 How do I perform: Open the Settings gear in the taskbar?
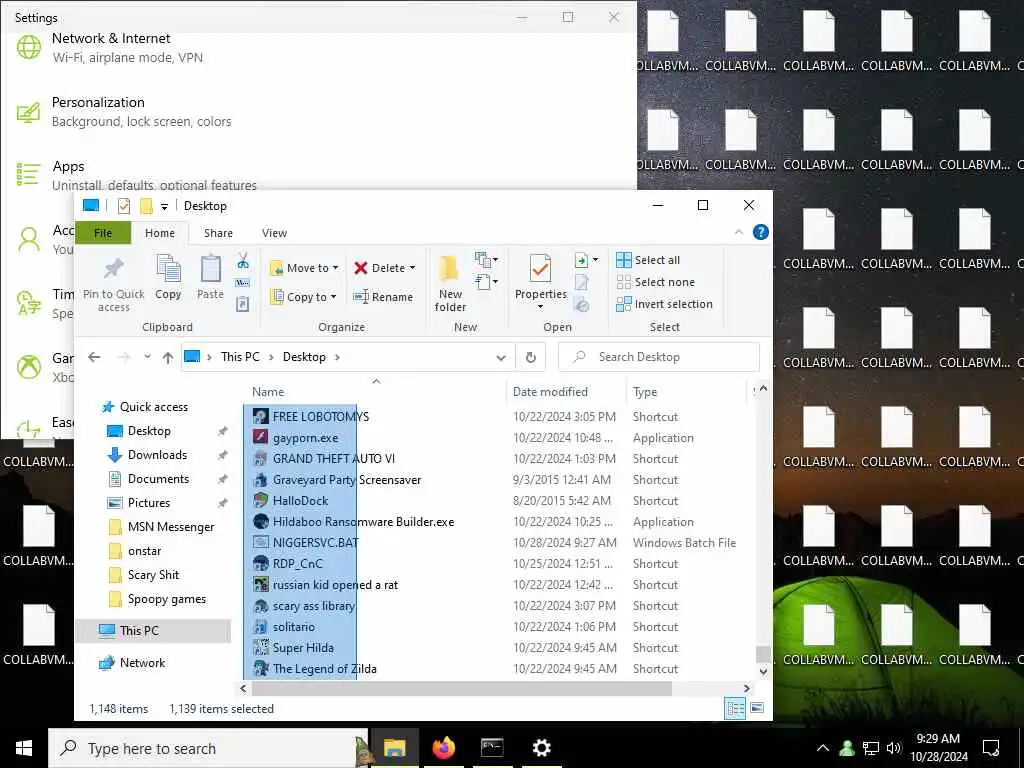(541, 748)
